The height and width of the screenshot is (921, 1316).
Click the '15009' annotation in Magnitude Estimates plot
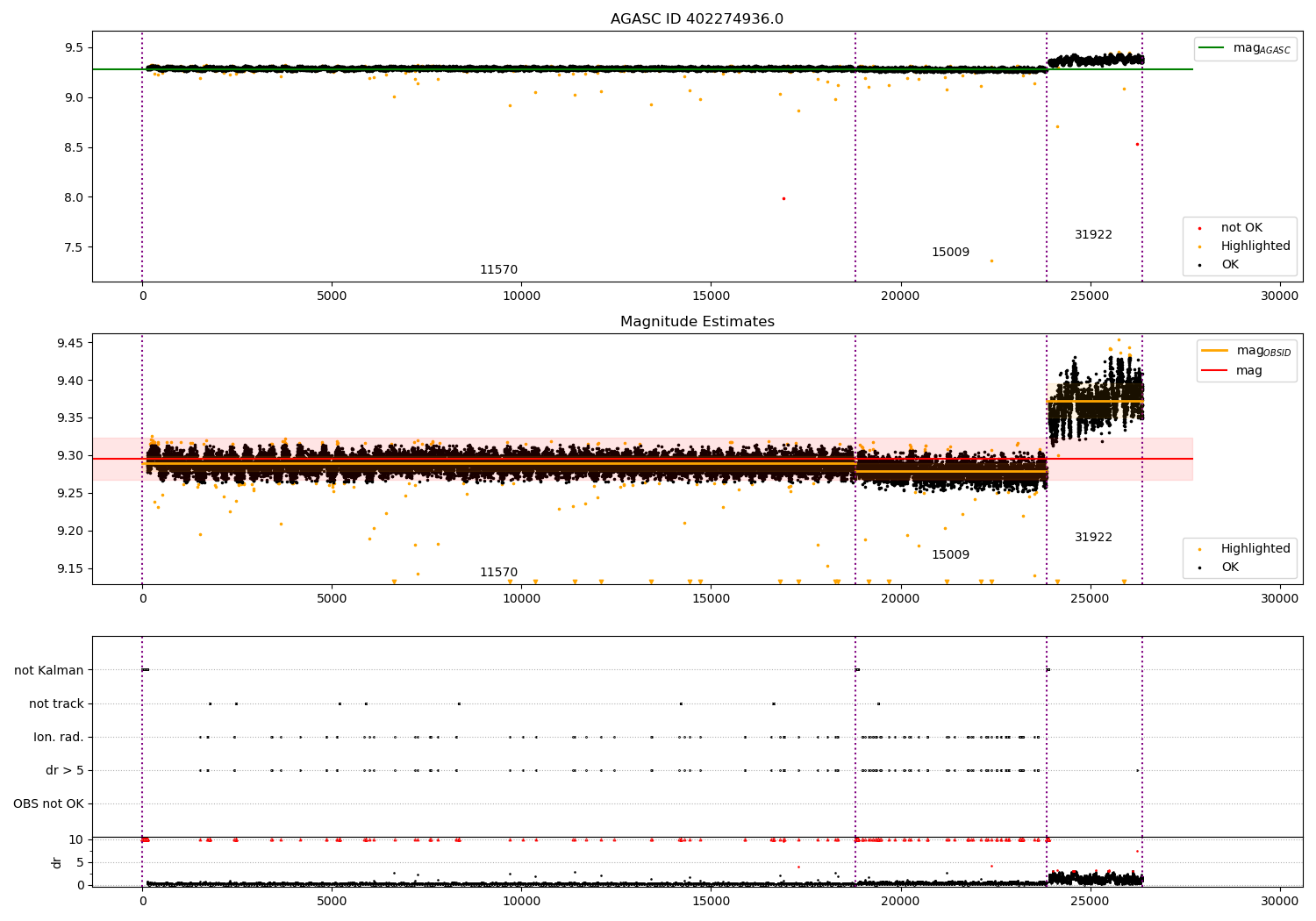click(x=950, y=555)
